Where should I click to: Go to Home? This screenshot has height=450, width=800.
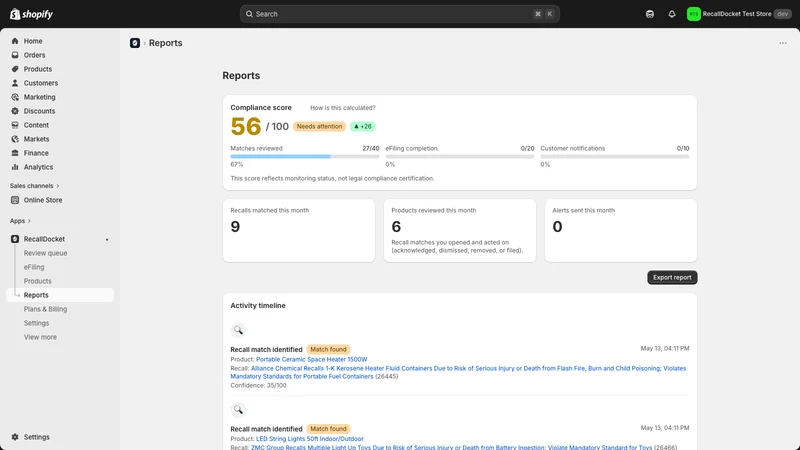tap(33, 41)
